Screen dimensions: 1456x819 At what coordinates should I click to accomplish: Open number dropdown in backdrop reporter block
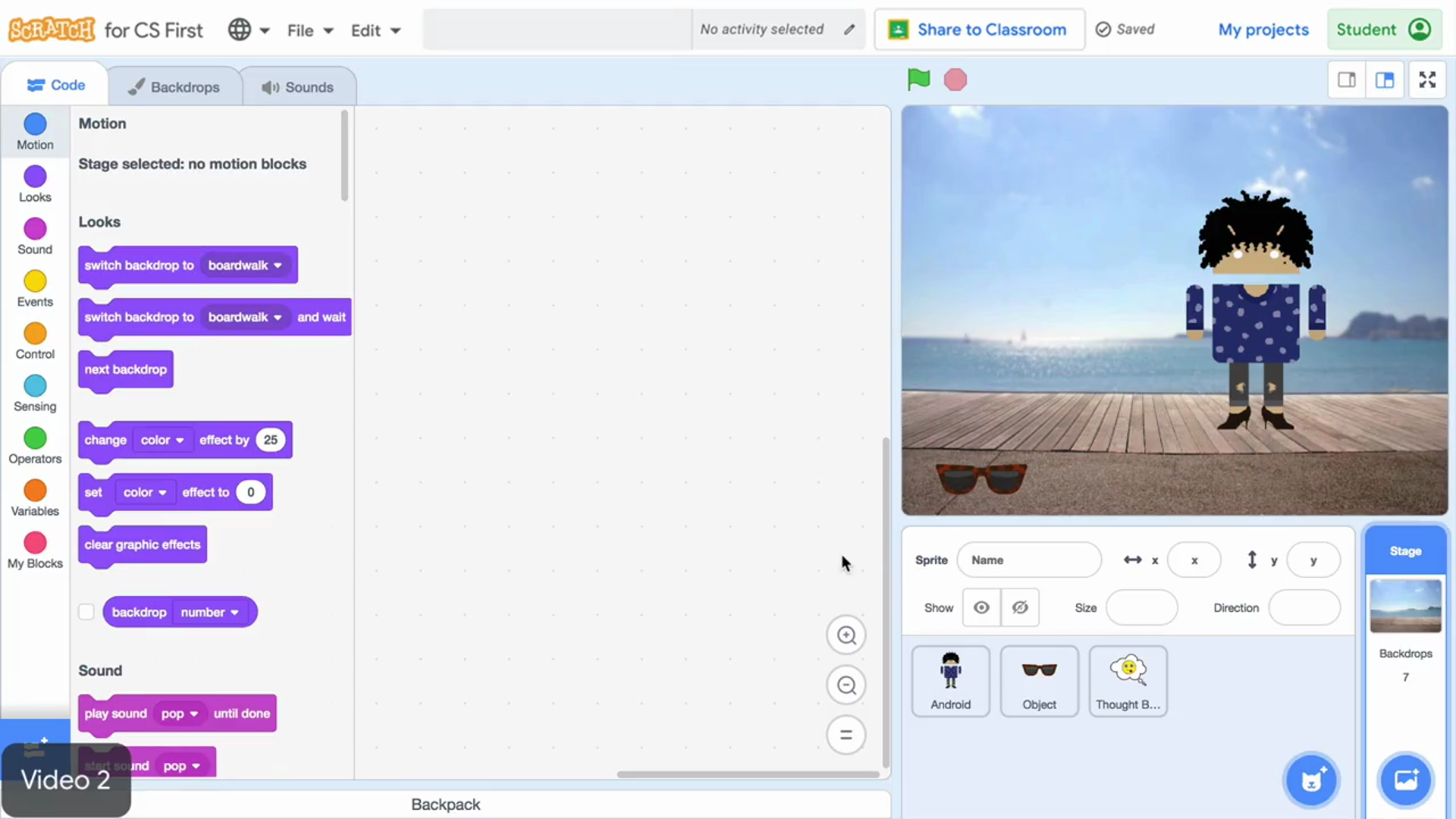pyautogui.click(x=210, y=612)
